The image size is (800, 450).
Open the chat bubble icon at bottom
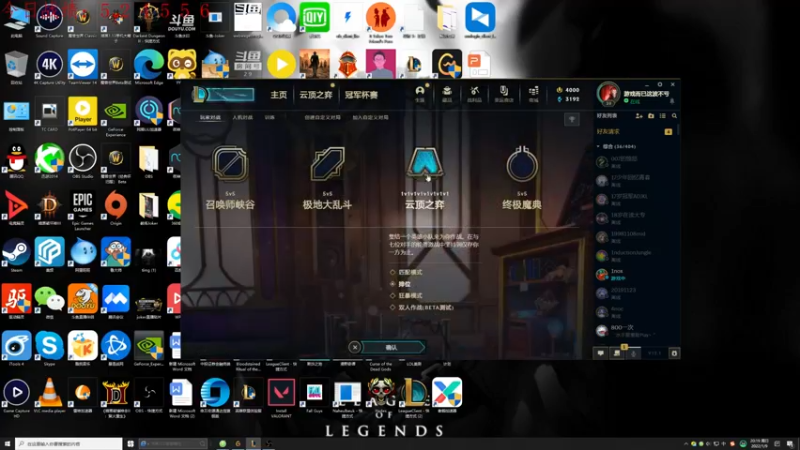tap(601, 353)
